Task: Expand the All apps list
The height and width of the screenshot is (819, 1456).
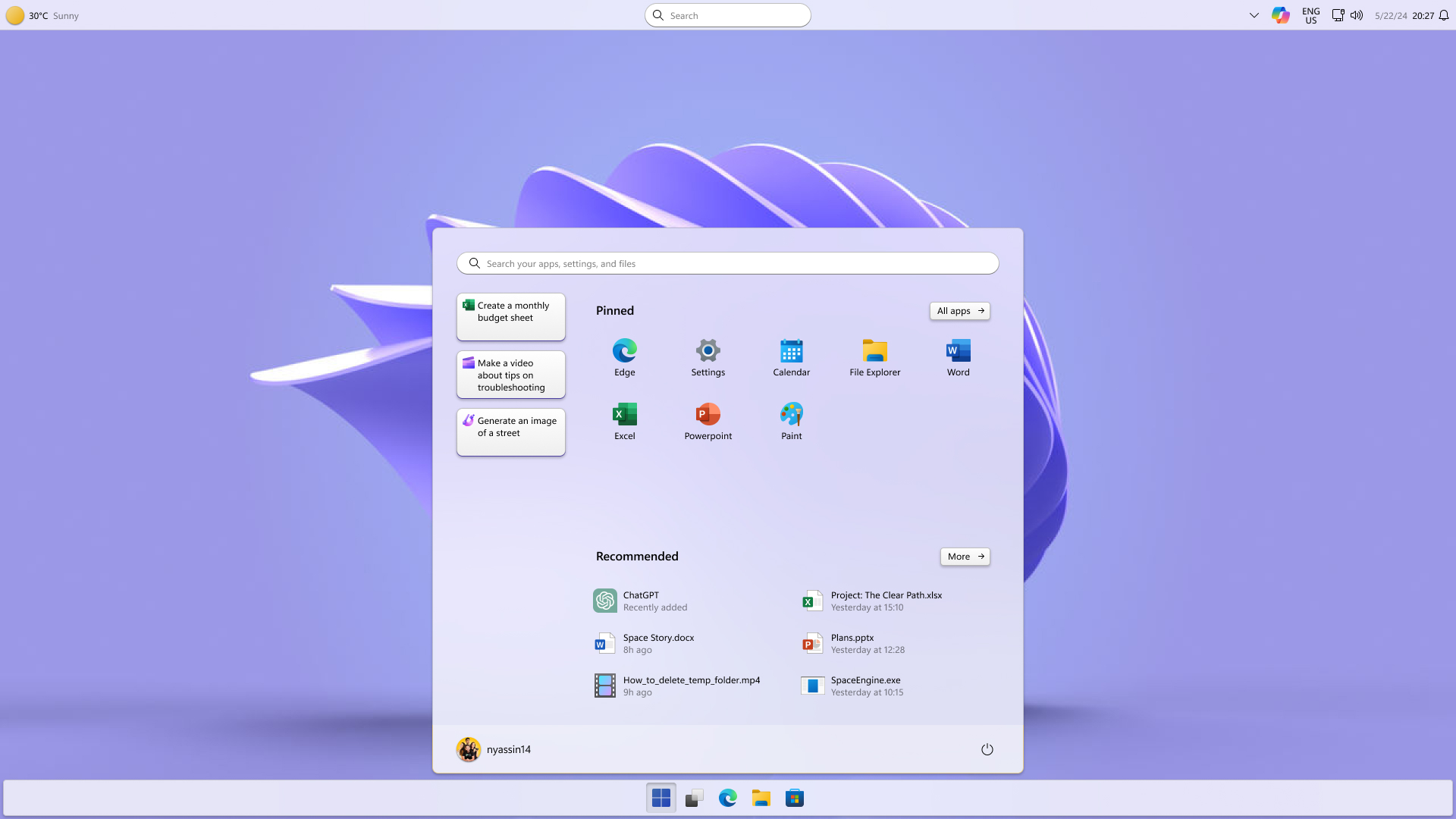Action: coord(959,311)
